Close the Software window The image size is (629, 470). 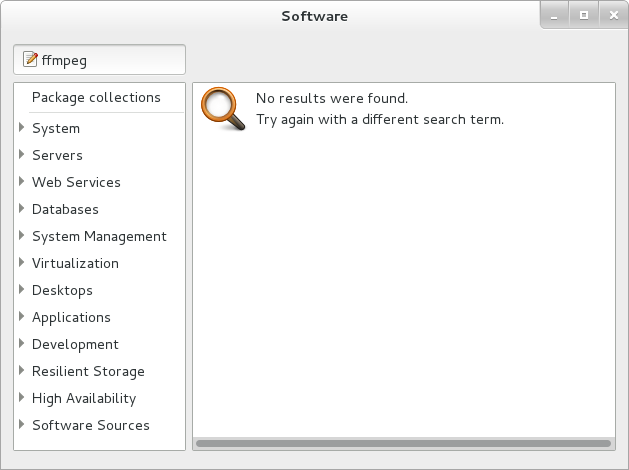tap(611, 14)
